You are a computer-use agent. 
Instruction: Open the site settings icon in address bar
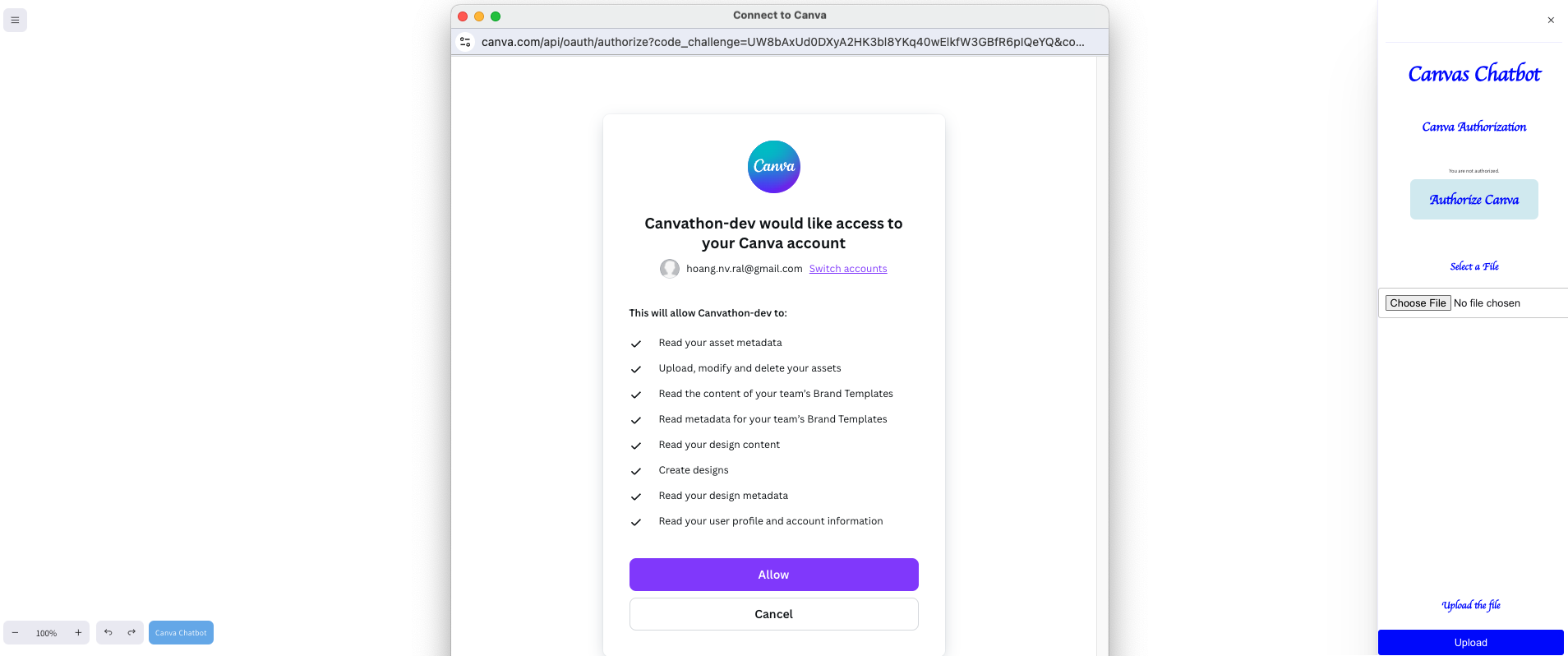pyautogui.click(x=465, y=42)
